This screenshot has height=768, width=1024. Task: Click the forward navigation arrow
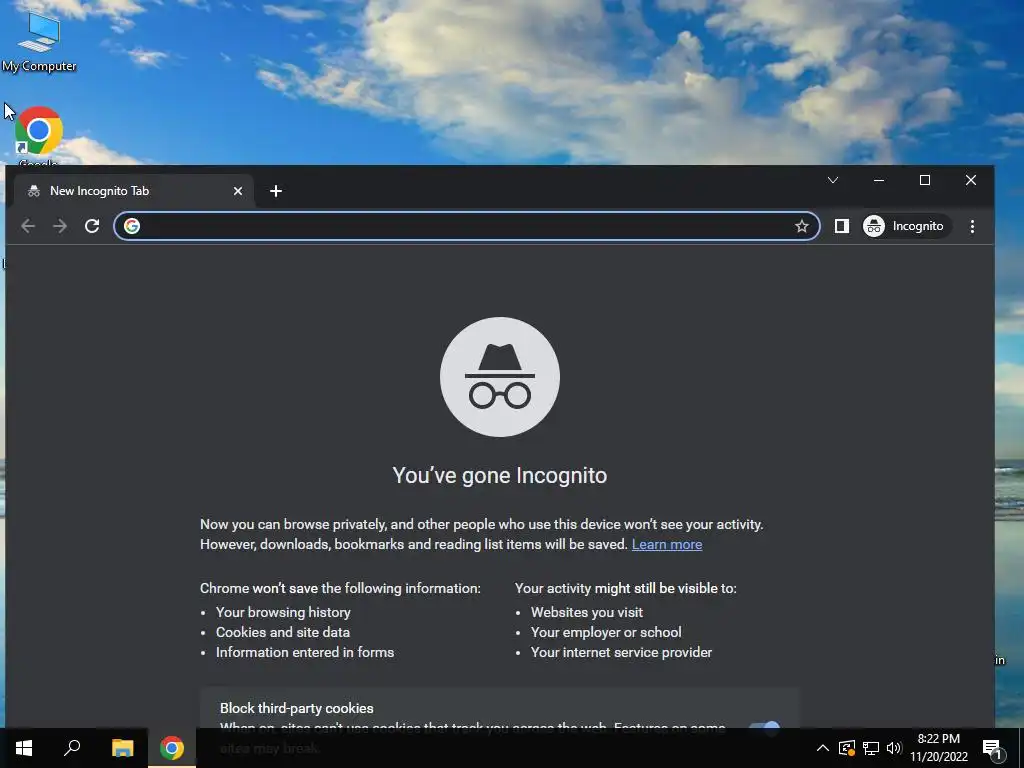[x=60, y=226]
